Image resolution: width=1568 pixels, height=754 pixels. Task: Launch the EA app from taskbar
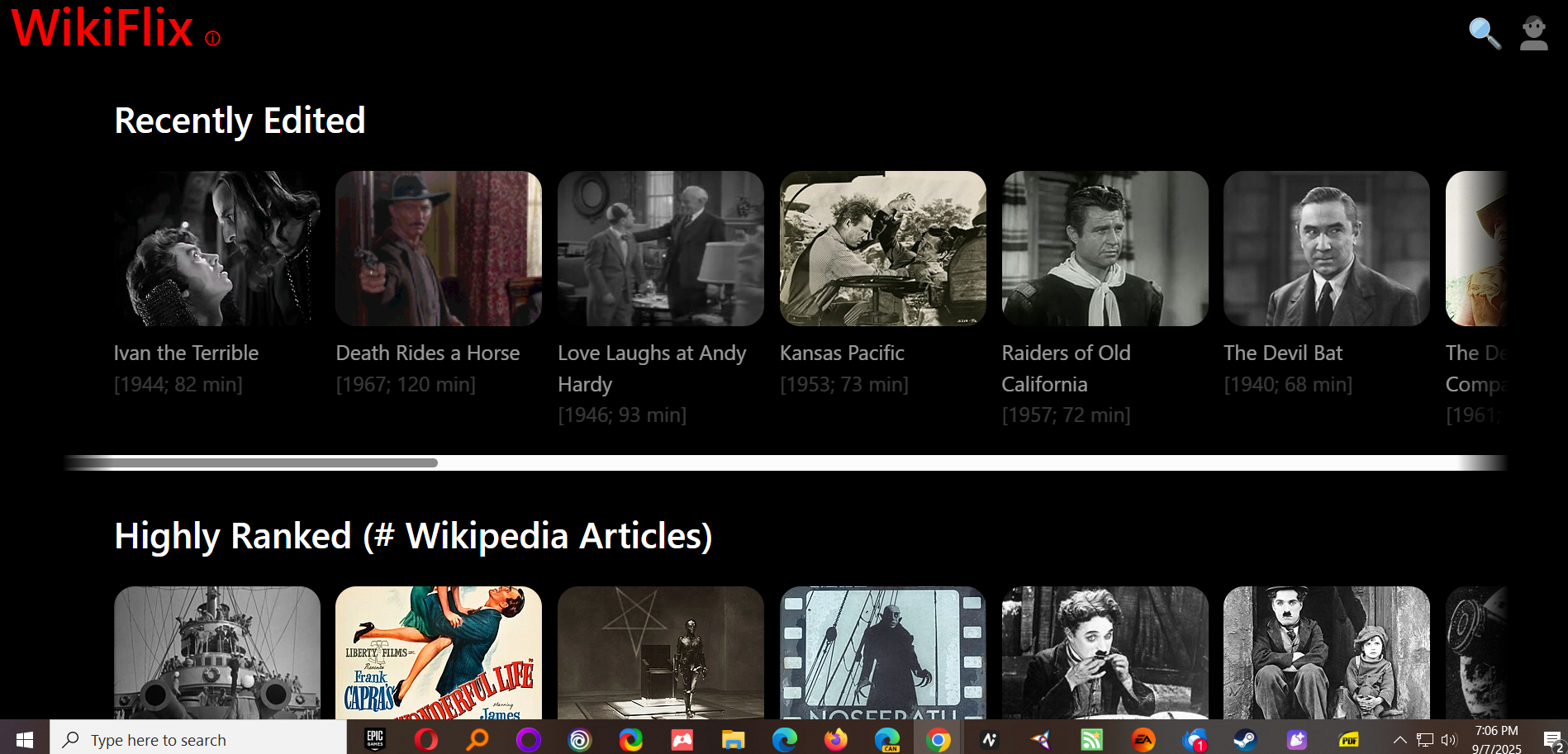pyautogui.click(x=1143, y=739)
